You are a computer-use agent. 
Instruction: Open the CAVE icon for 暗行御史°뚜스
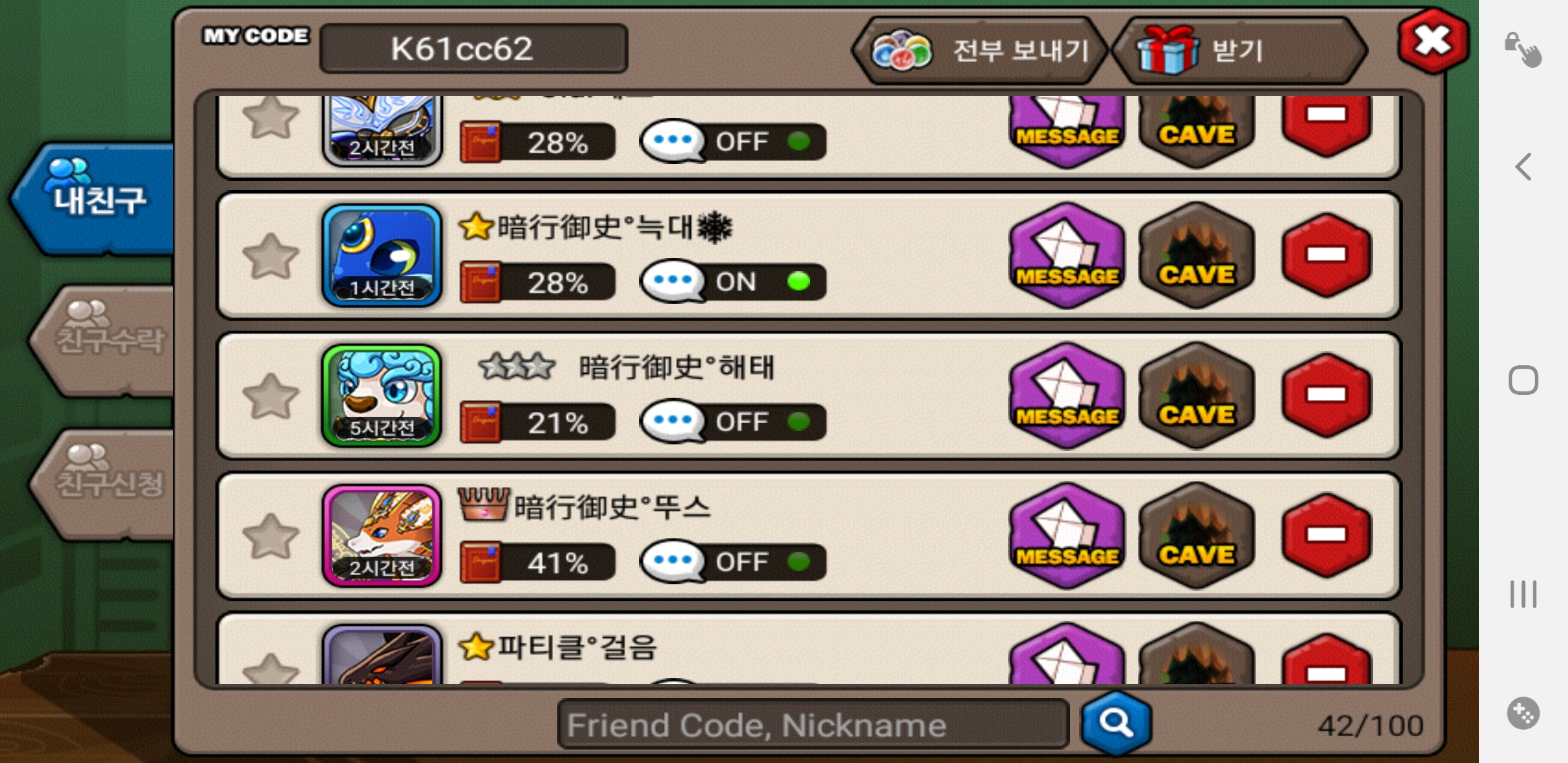coord(1196,536)
